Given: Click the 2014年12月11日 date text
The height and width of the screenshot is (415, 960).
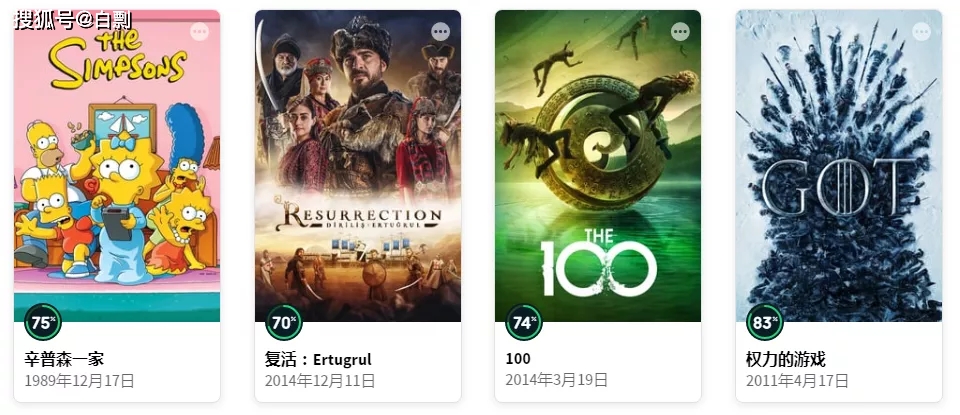Looking at the screenshot, I should click(x=320, y=381).
